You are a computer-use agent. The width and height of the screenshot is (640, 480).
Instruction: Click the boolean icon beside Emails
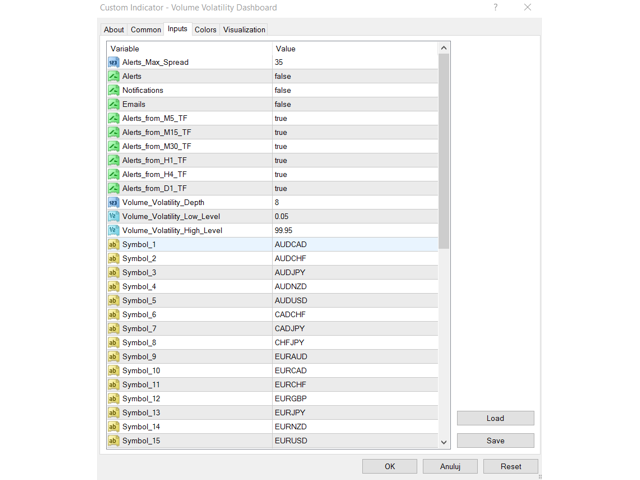tap(113, 104)
